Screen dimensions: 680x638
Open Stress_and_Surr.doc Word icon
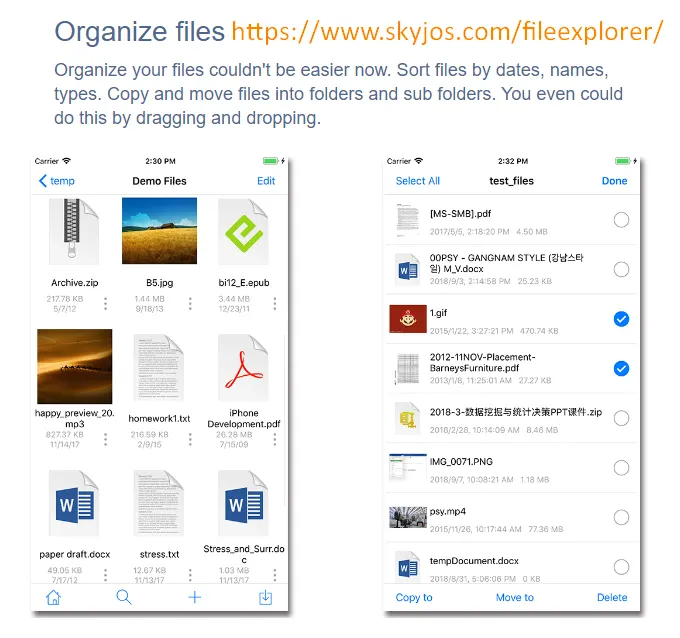coord(243,503)
